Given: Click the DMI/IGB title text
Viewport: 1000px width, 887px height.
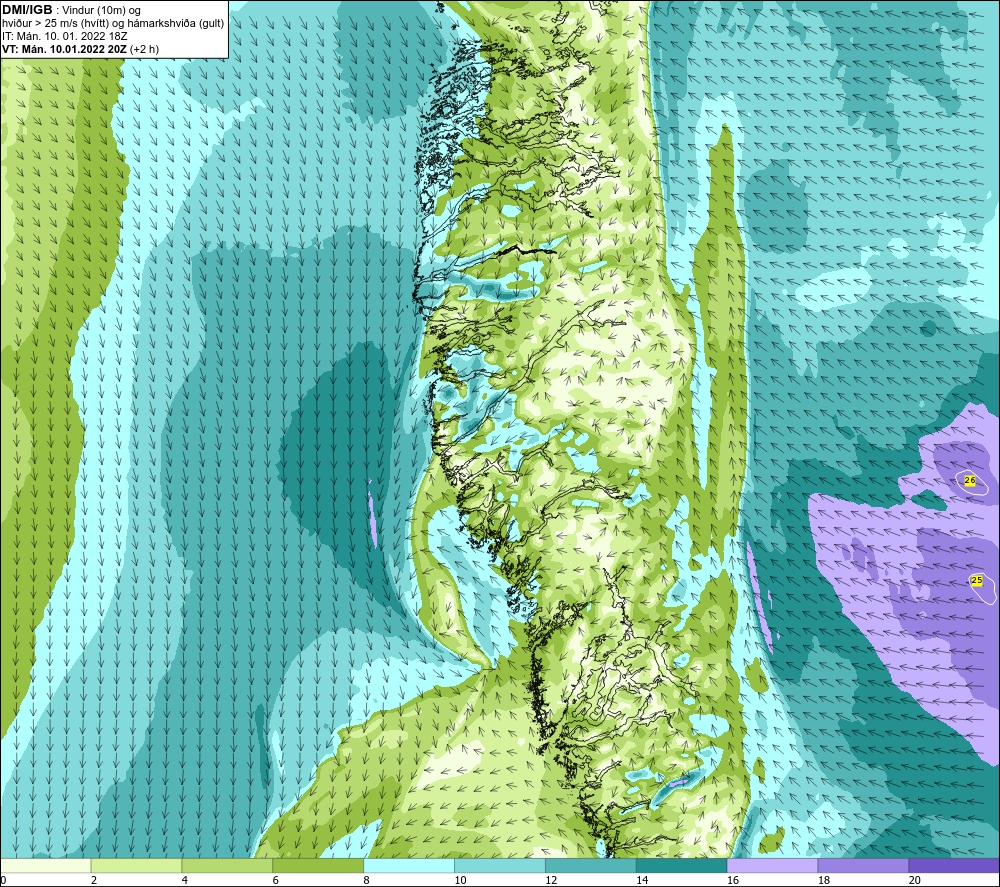Looking at the screenshot, I should 27,10.
